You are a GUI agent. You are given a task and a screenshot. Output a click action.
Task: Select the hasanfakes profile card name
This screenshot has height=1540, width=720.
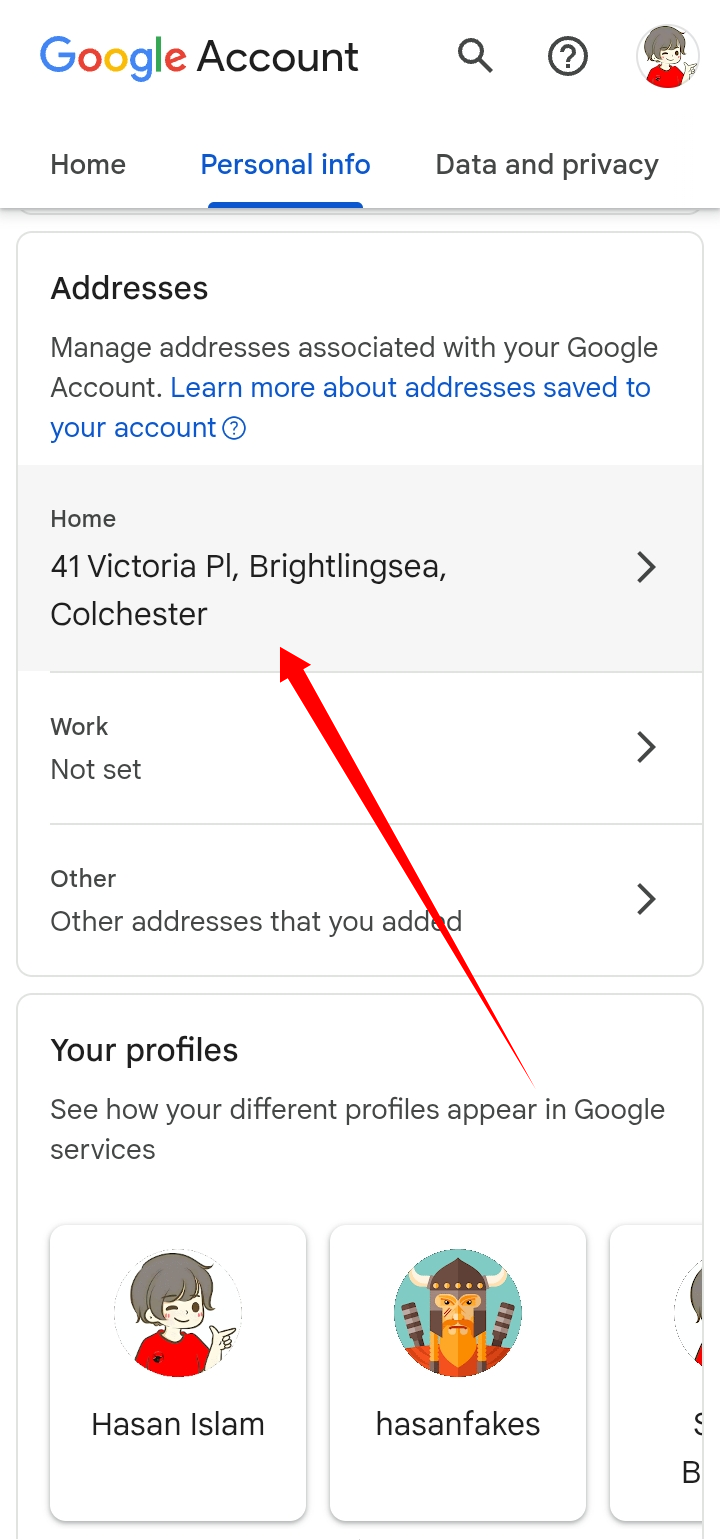[x=458, y=1424]
